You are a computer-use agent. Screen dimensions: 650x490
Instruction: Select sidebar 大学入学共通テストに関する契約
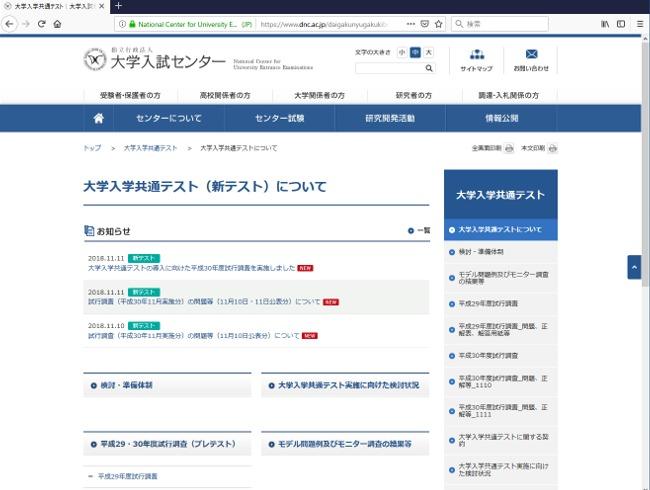[x=501, y=440]
